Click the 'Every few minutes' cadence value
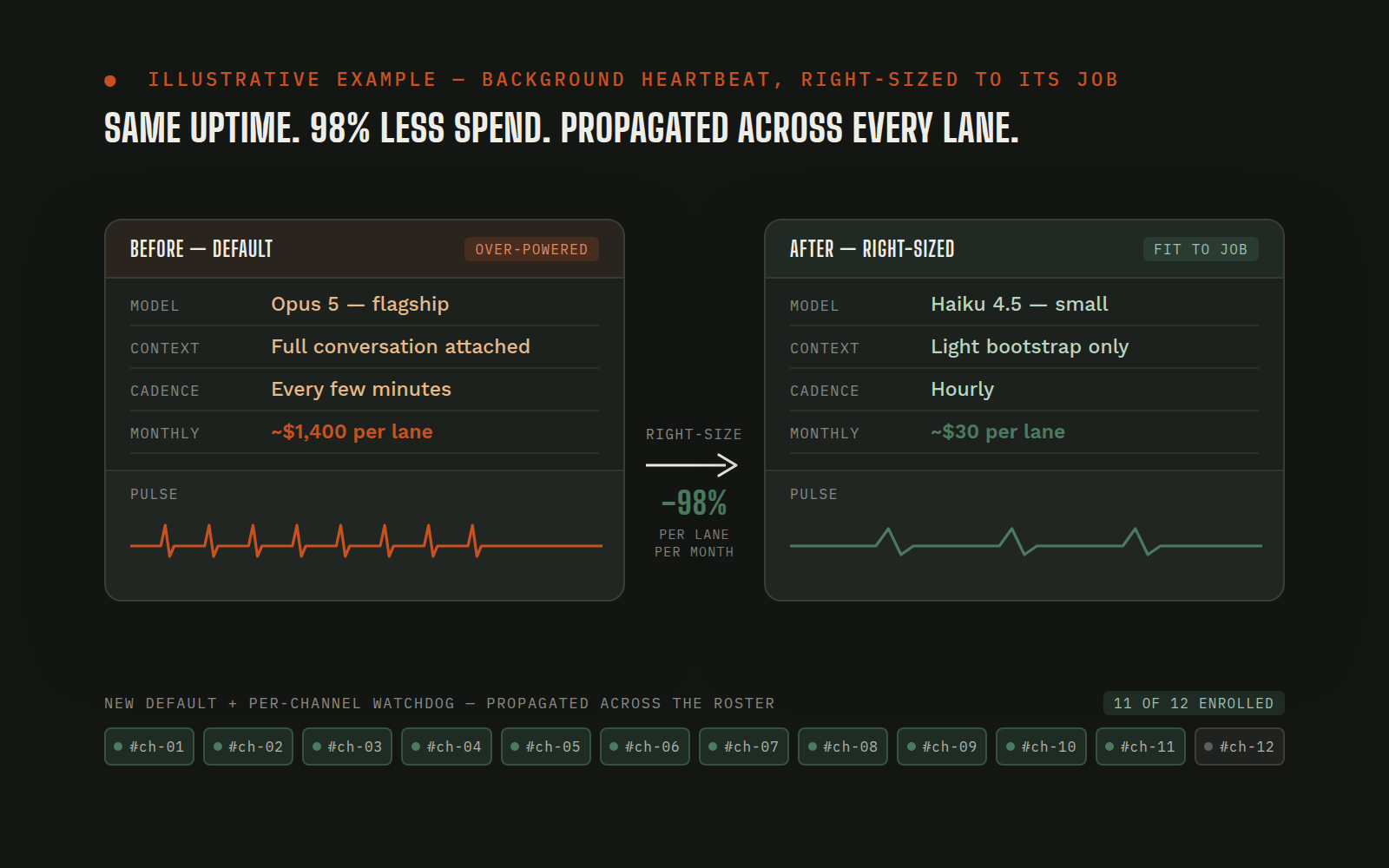 [361, 389]
